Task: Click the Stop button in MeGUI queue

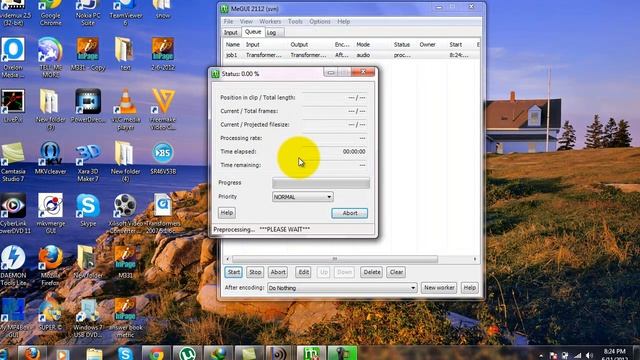Action: (x=255, y=272)
